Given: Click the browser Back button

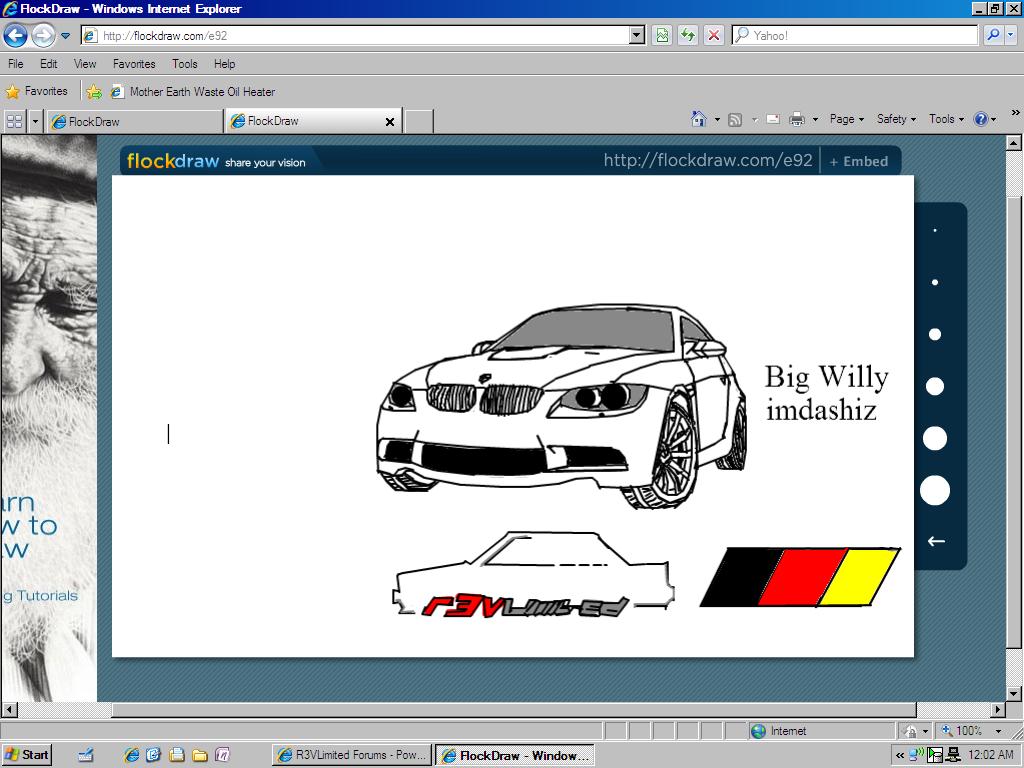Looking at the screenshot, I should [15, 35].
